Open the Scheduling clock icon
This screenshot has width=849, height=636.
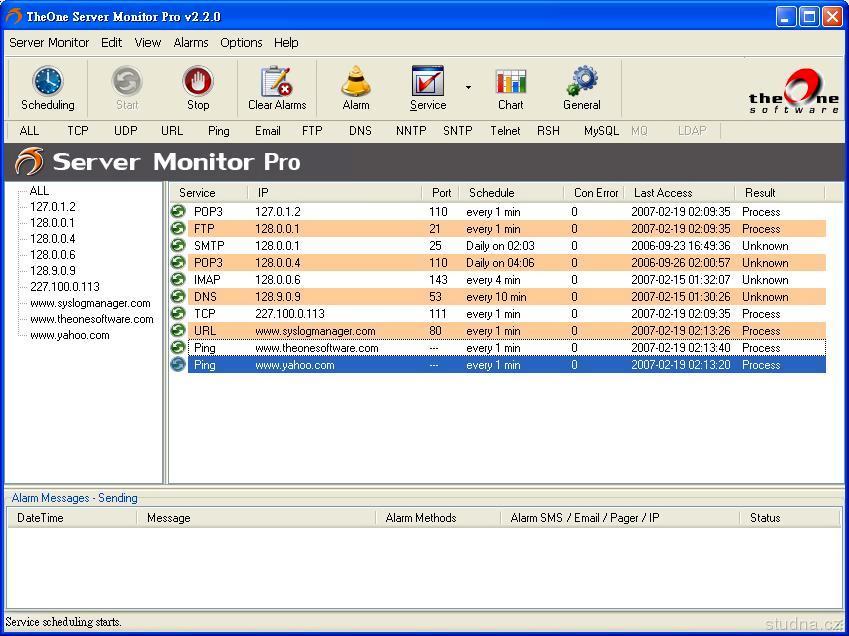point(47,82)
